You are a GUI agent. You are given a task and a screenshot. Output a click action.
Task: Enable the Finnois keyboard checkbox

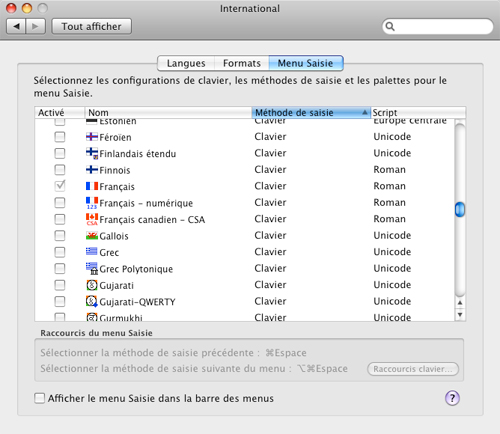pos(60,170)
